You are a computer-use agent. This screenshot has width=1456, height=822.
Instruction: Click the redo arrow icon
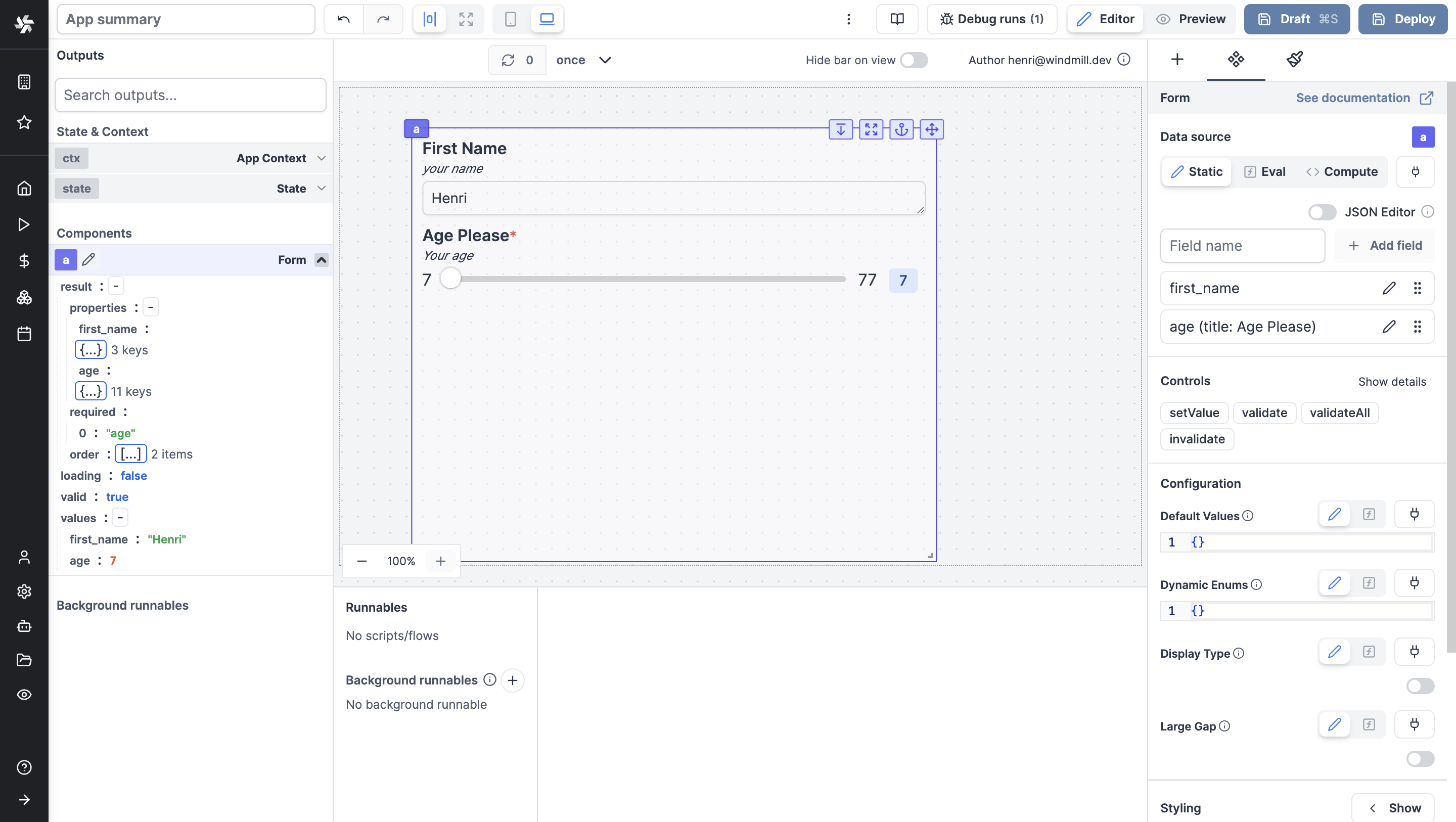click(x=383, y=18)
